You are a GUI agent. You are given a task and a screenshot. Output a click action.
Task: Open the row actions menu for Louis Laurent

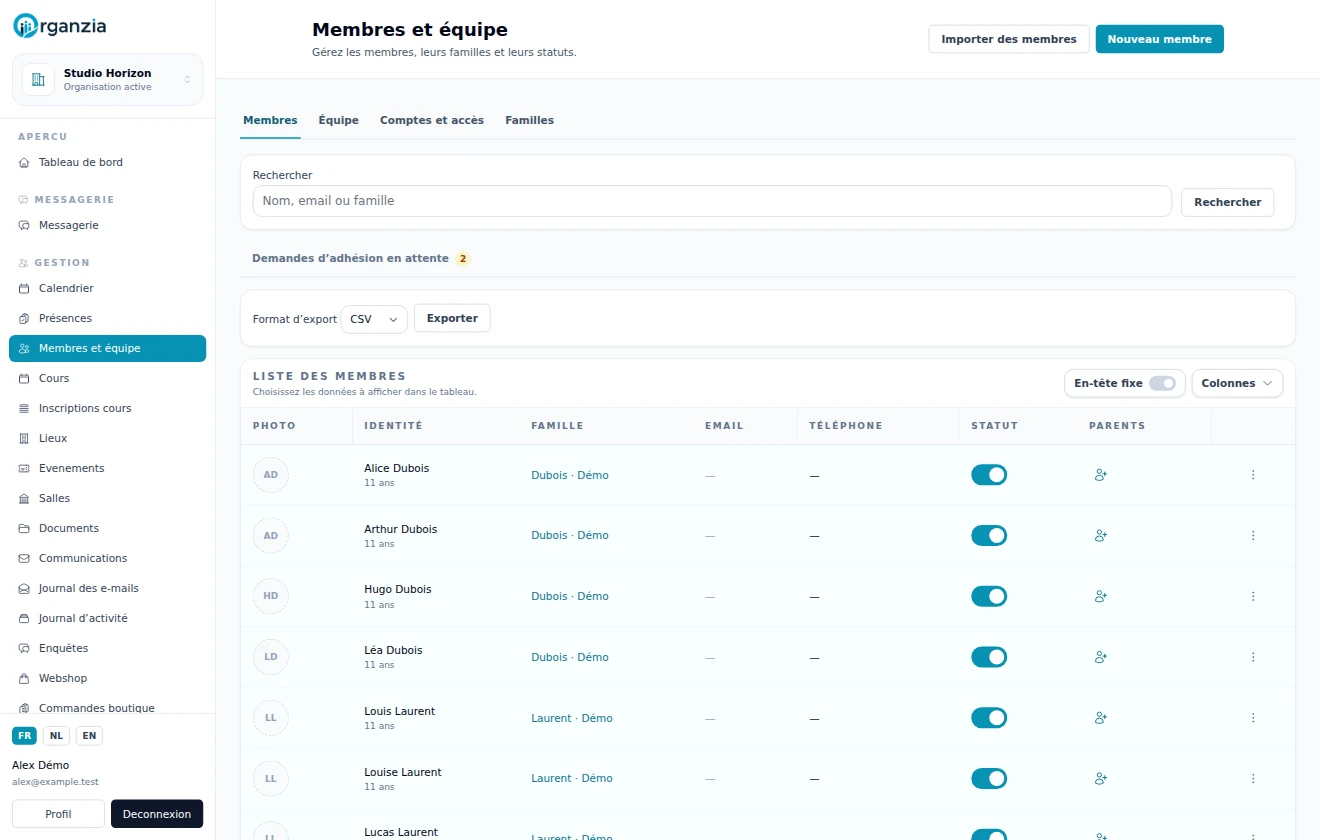(x=1253, y=718)
